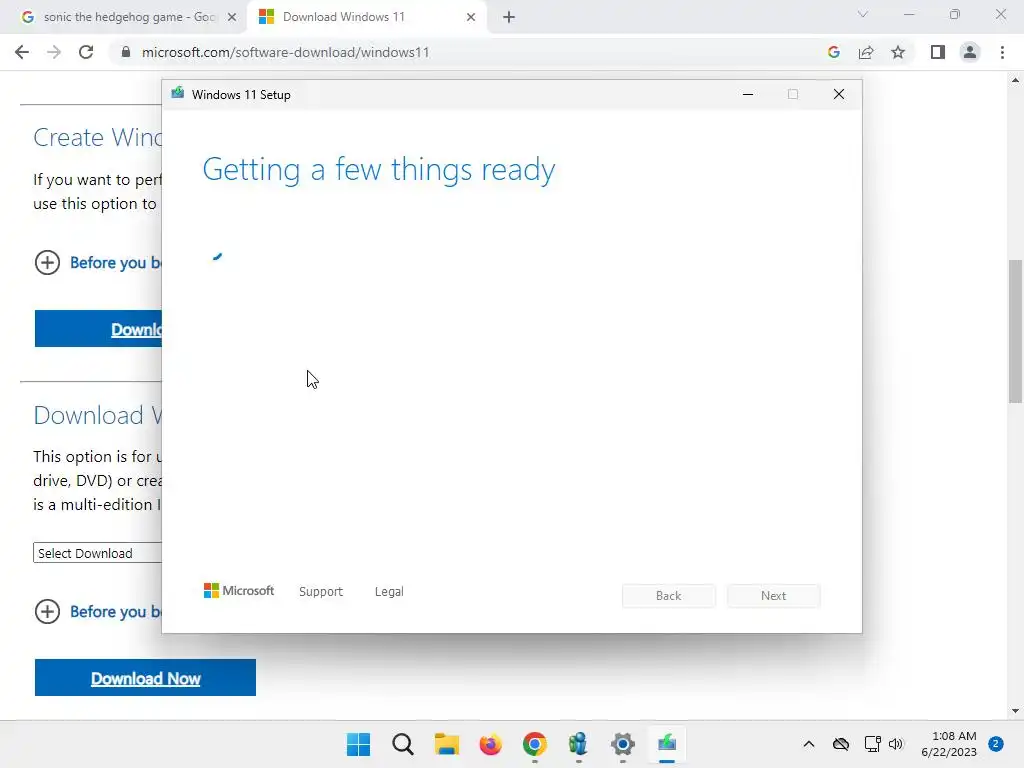Show hidden tray icons chevron
Viewport: 1024px width, 768px height.
click(x=808, y=744)
